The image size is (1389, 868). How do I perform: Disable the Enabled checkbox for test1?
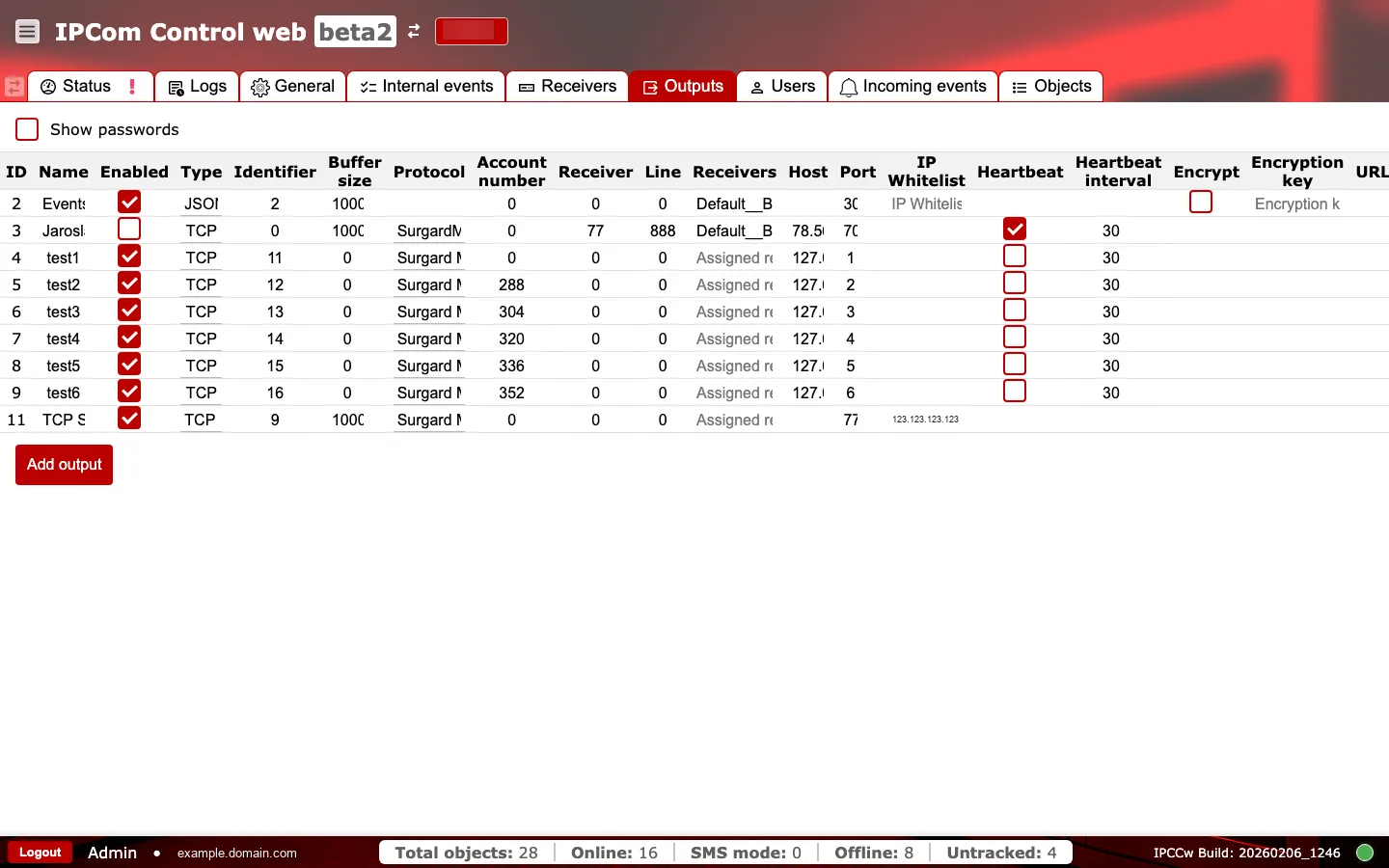[129, 256]
